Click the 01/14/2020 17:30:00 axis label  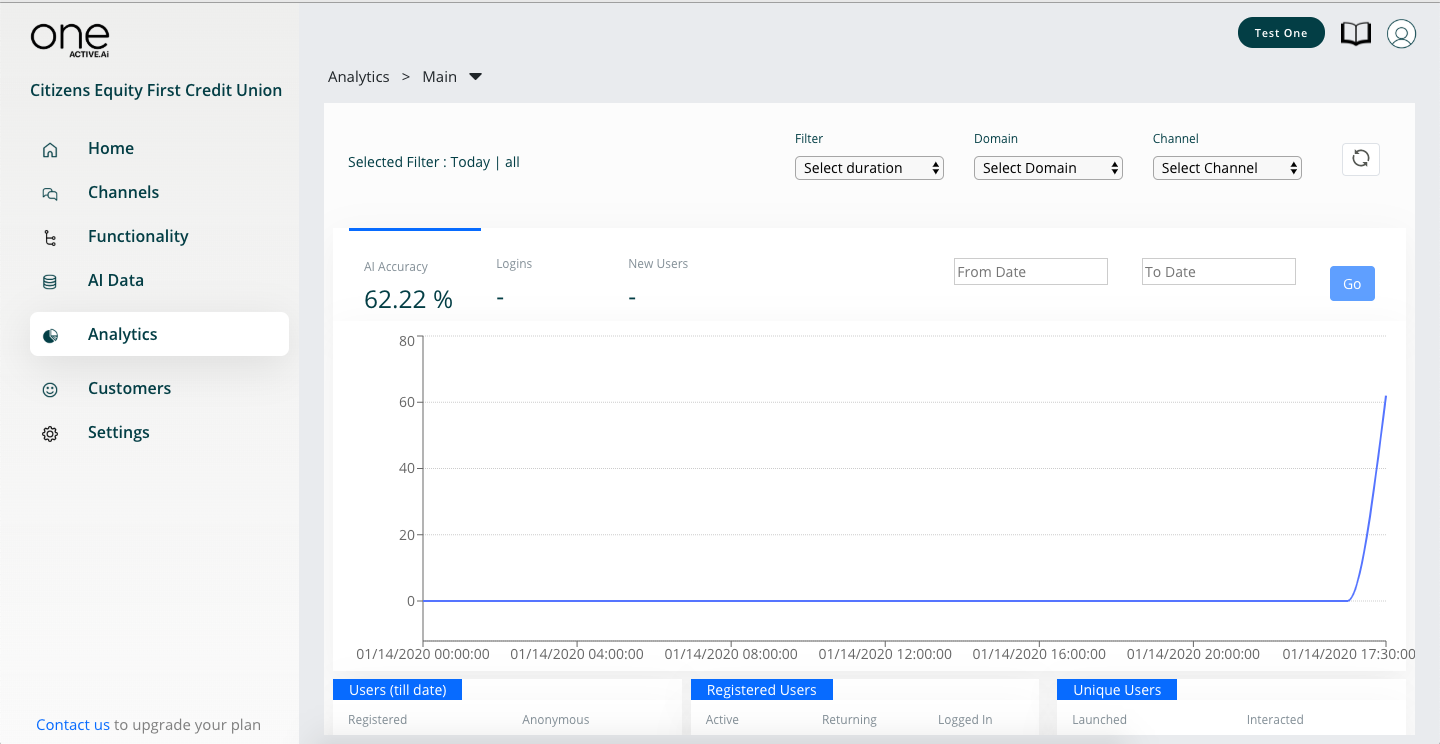[1349, 654]
